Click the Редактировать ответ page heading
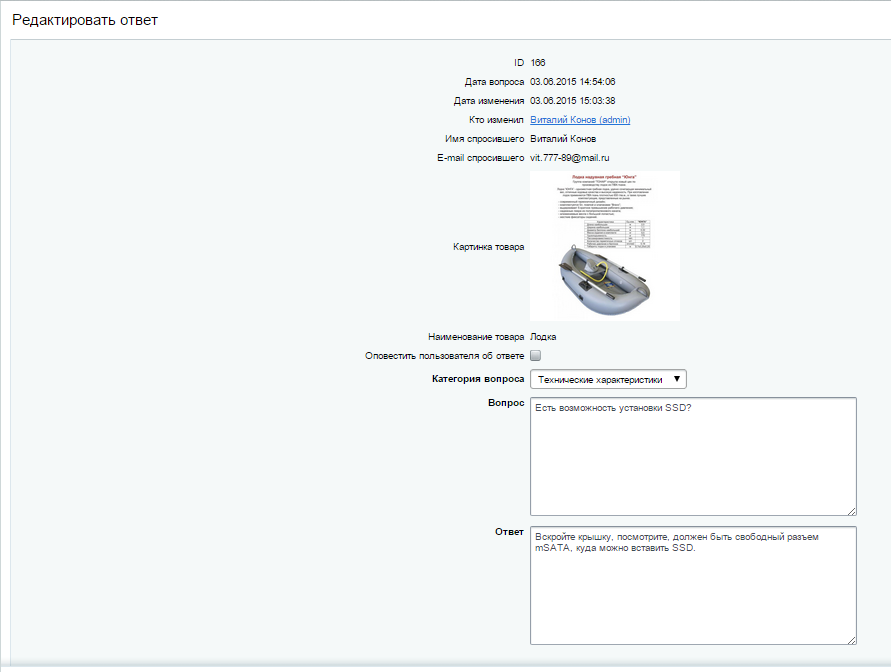This screenshot has height=672, width=891. [x=85, y=20]
